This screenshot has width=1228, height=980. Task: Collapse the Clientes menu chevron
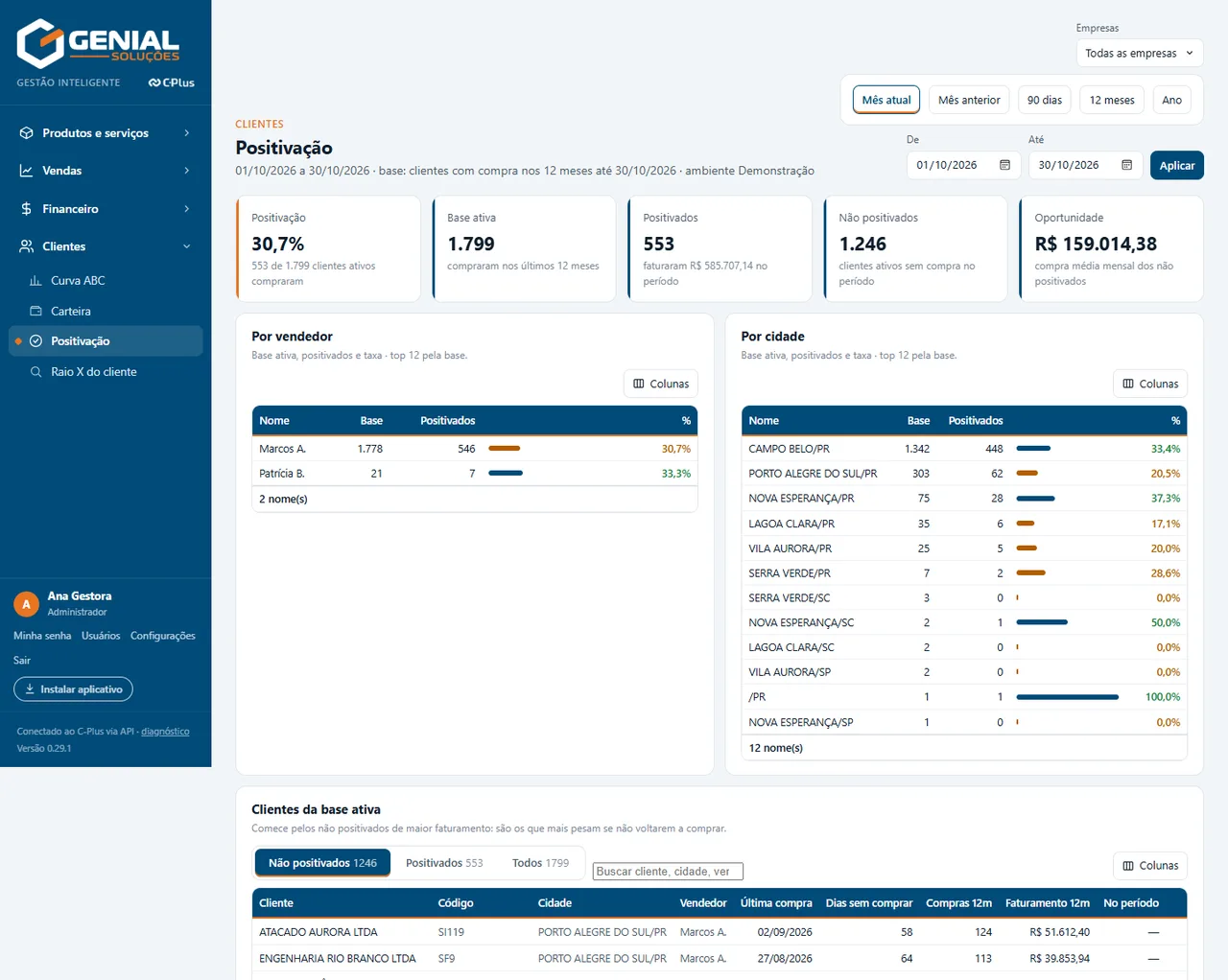pyautogui.click(x=187, y=246)
